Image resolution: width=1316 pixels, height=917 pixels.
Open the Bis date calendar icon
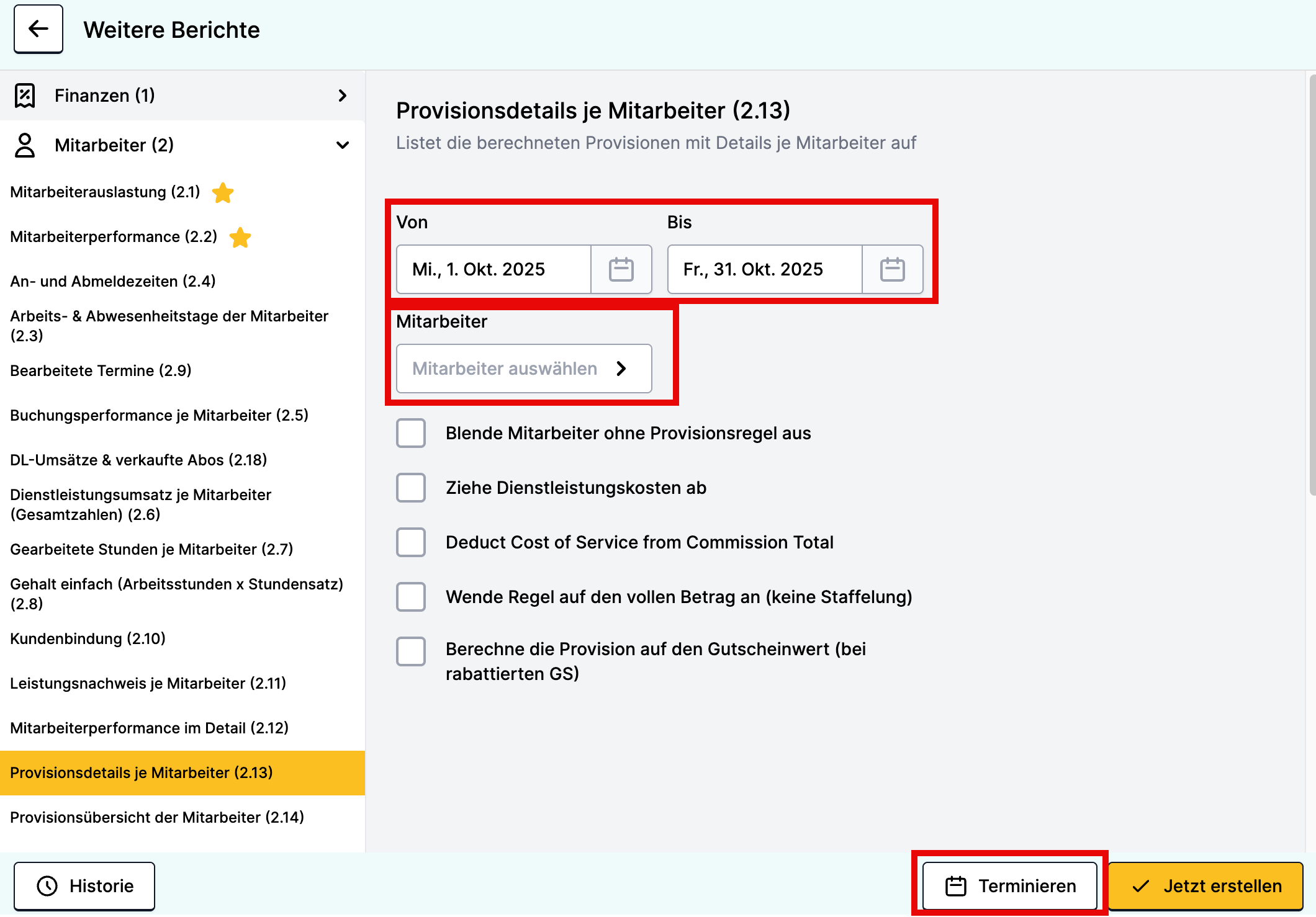click(x=892, y=269)
